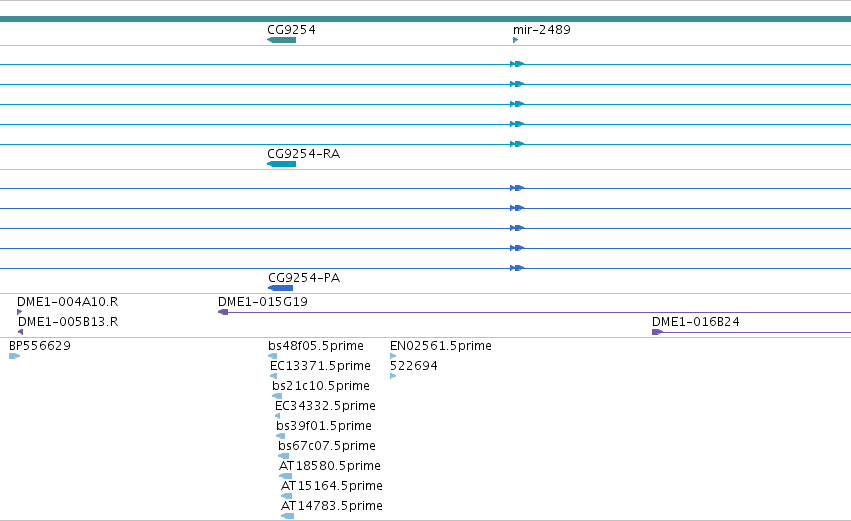
Task: Click the CG9254-PA protein label
Action: click(304, 278)
